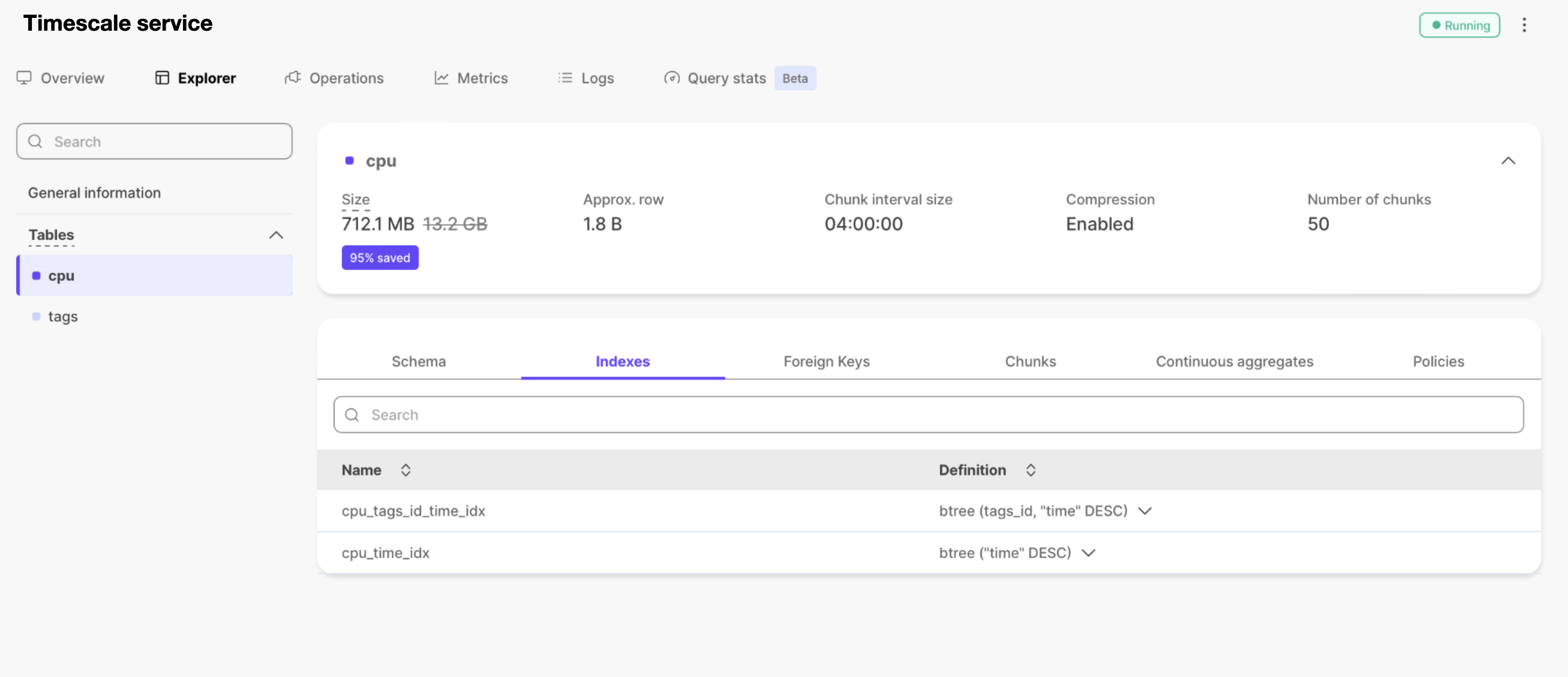
Task: Click the Running status badge
Action: click(1459, 25)
